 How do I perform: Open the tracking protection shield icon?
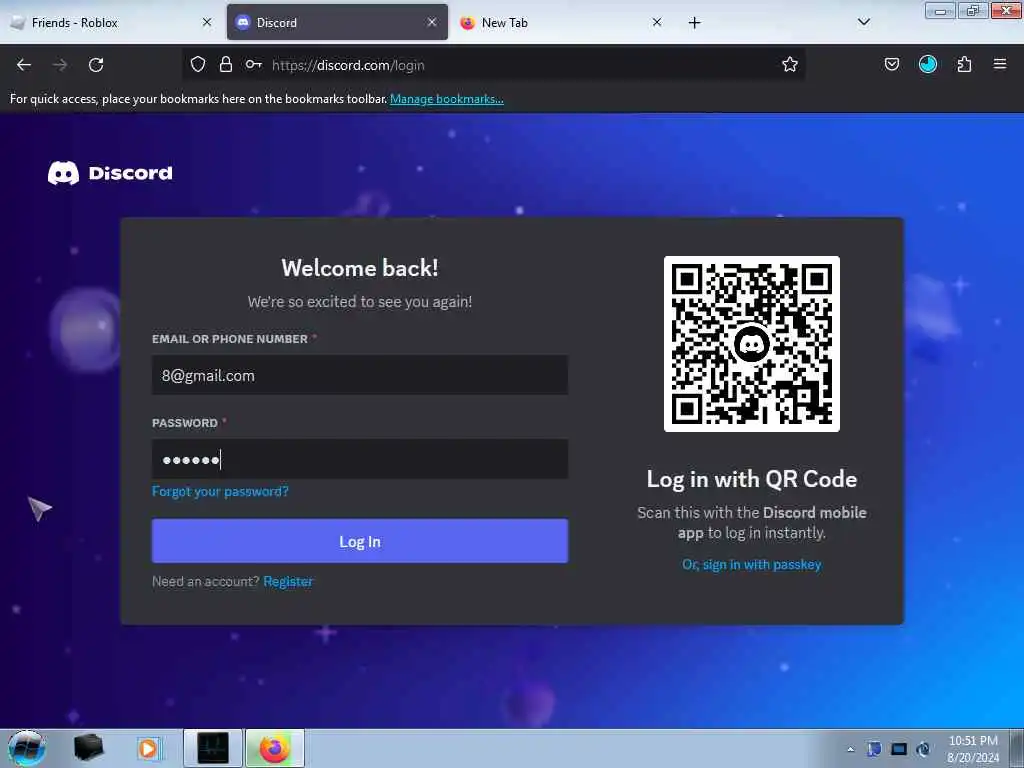click(198, 65)
